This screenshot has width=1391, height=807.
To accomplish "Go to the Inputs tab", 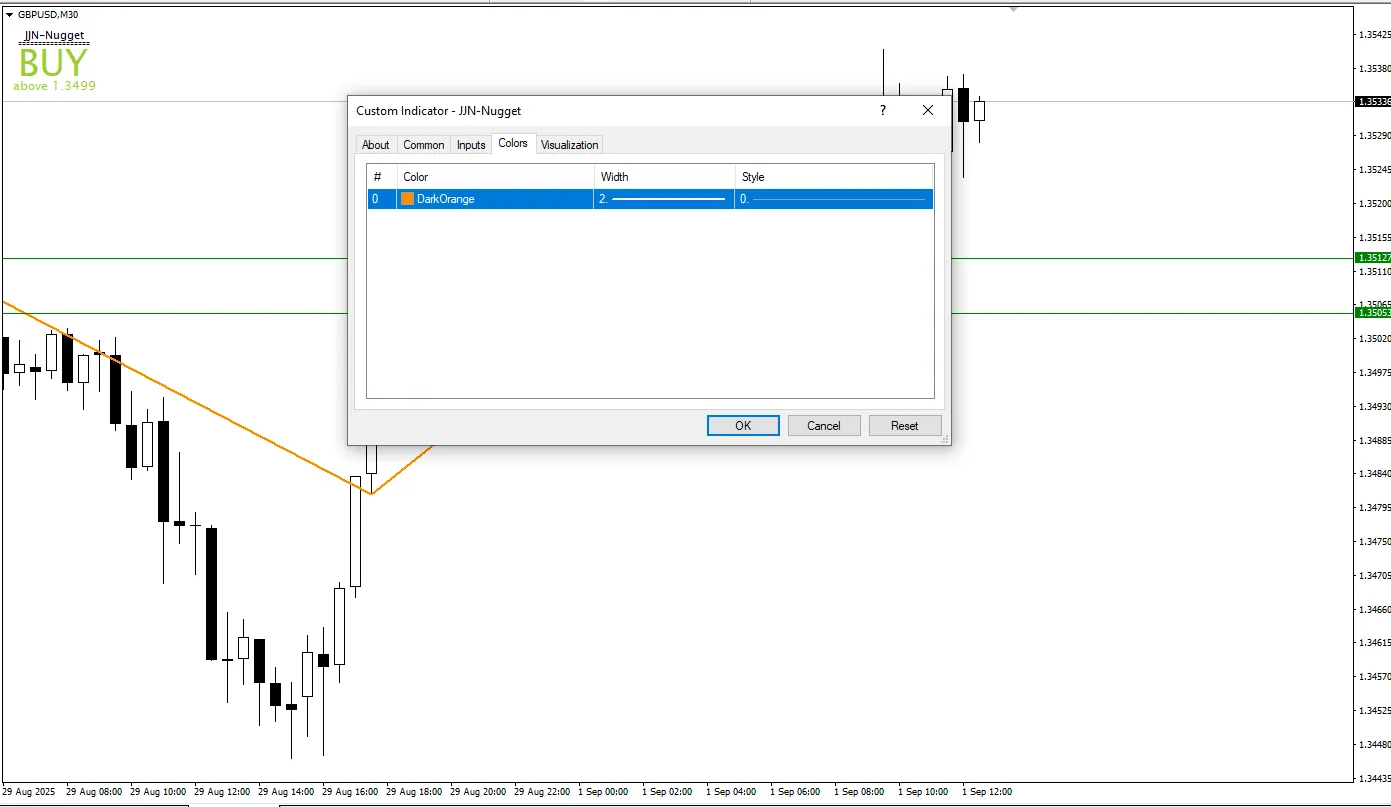I will [471, 145].
